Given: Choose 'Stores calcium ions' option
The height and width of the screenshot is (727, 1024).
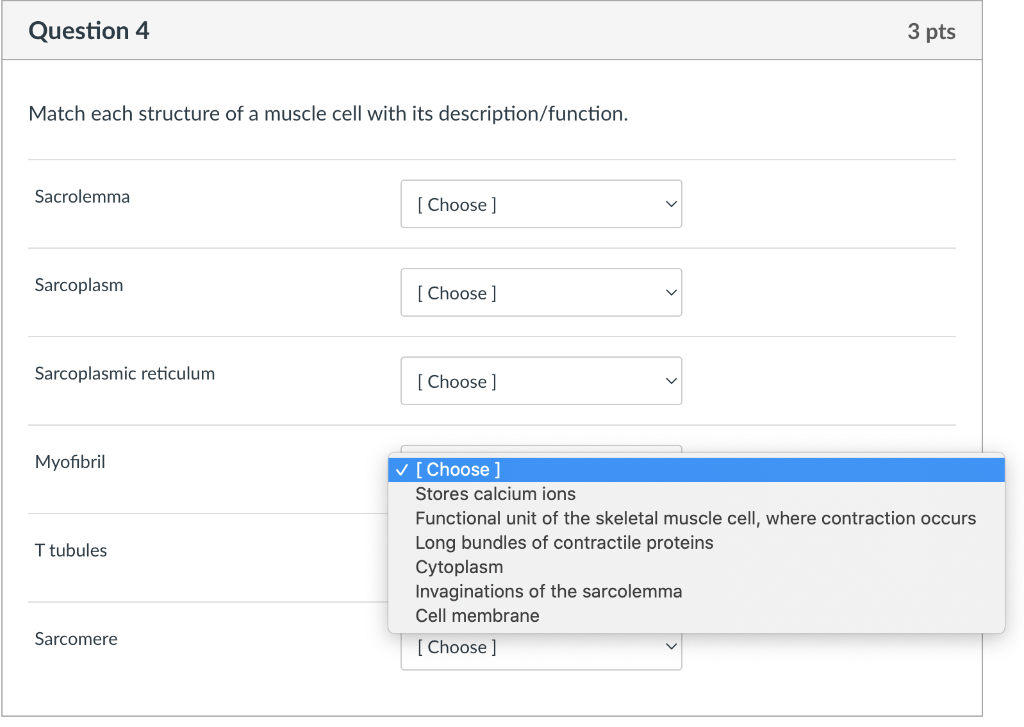Looking at the screenshot, I should click(496, 494).
